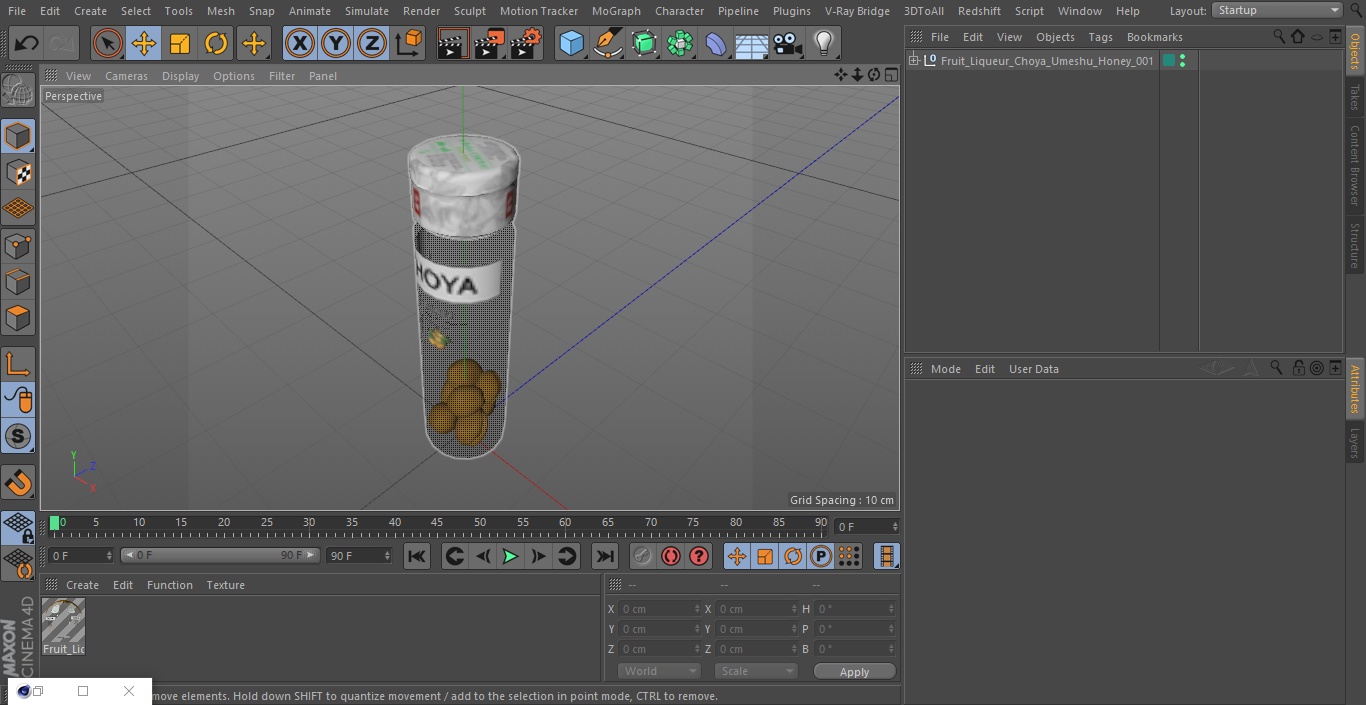
Task: Open the Simulate menu
Action: coord(367,11)
